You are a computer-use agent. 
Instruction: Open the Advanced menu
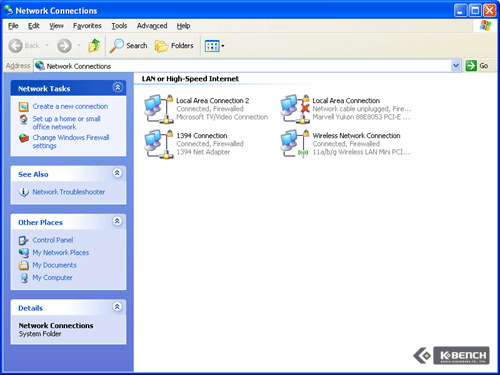pos(152,26)
